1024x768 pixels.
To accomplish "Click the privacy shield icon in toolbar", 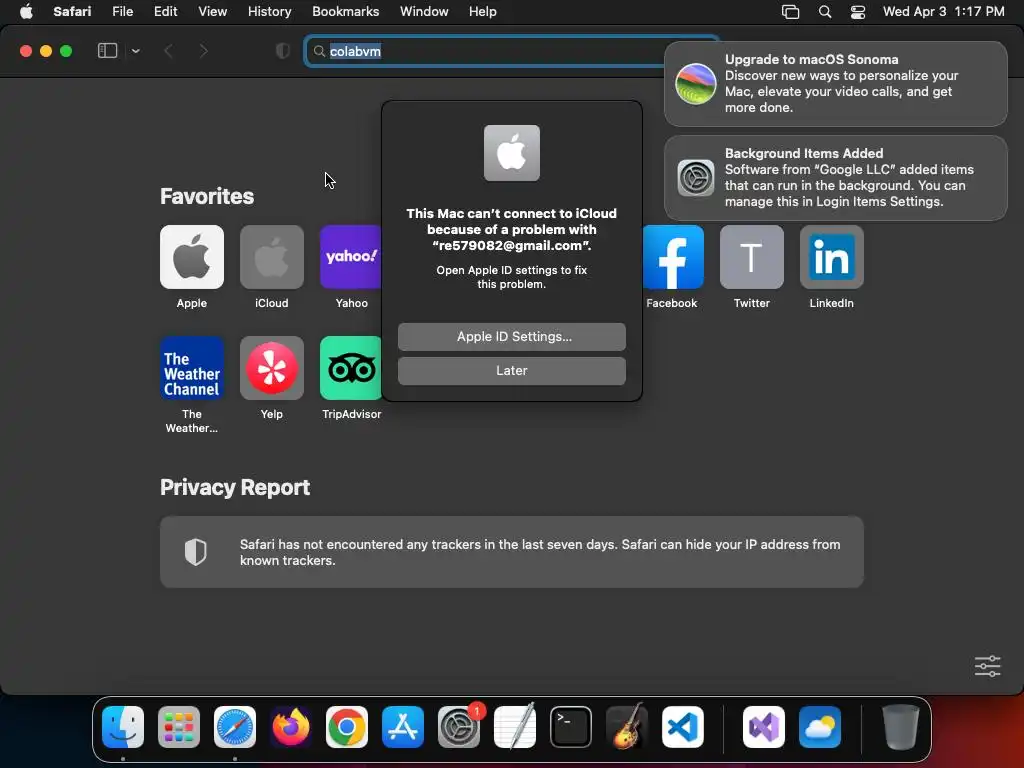I will click(x=283, y=51).
